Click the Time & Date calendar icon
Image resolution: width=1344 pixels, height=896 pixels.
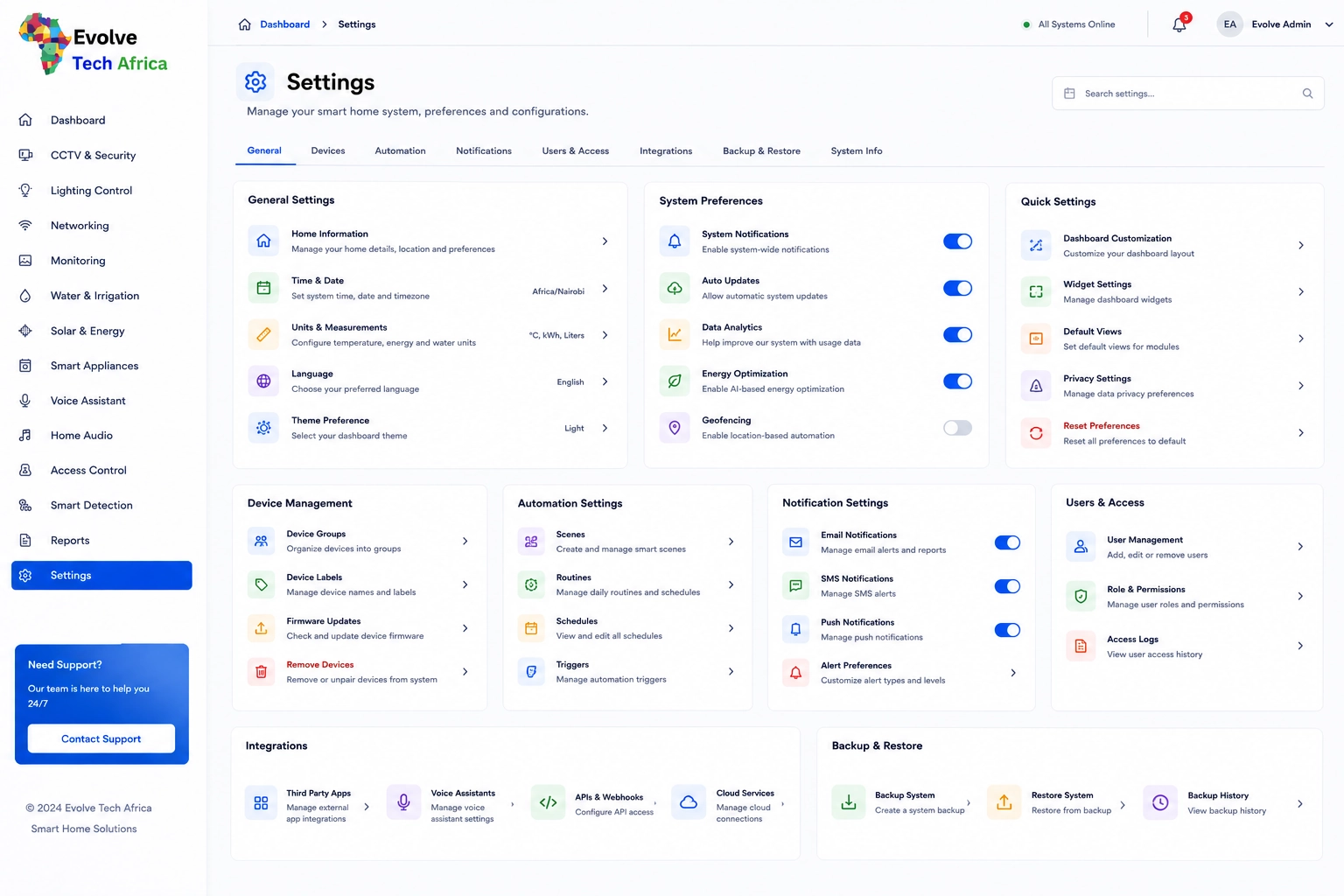point(263,288)
